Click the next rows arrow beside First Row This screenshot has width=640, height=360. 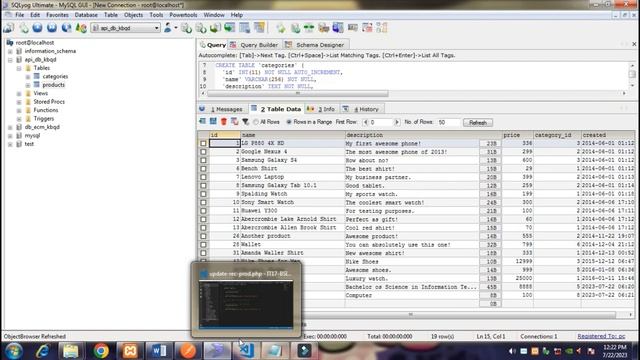tap(397, 122)
